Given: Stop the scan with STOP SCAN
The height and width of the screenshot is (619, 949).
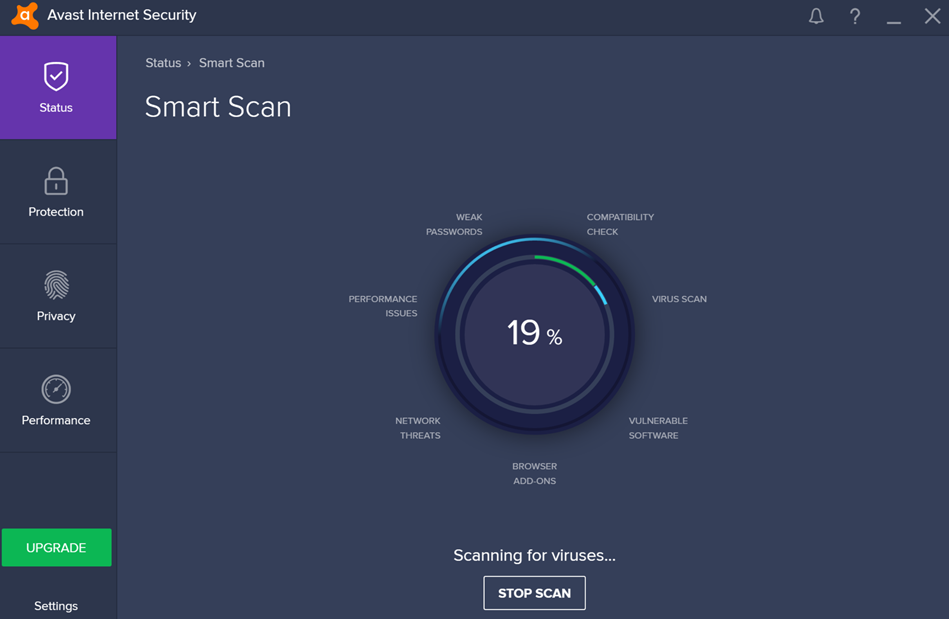Looking at the screenshot, I should pos(534,593).
